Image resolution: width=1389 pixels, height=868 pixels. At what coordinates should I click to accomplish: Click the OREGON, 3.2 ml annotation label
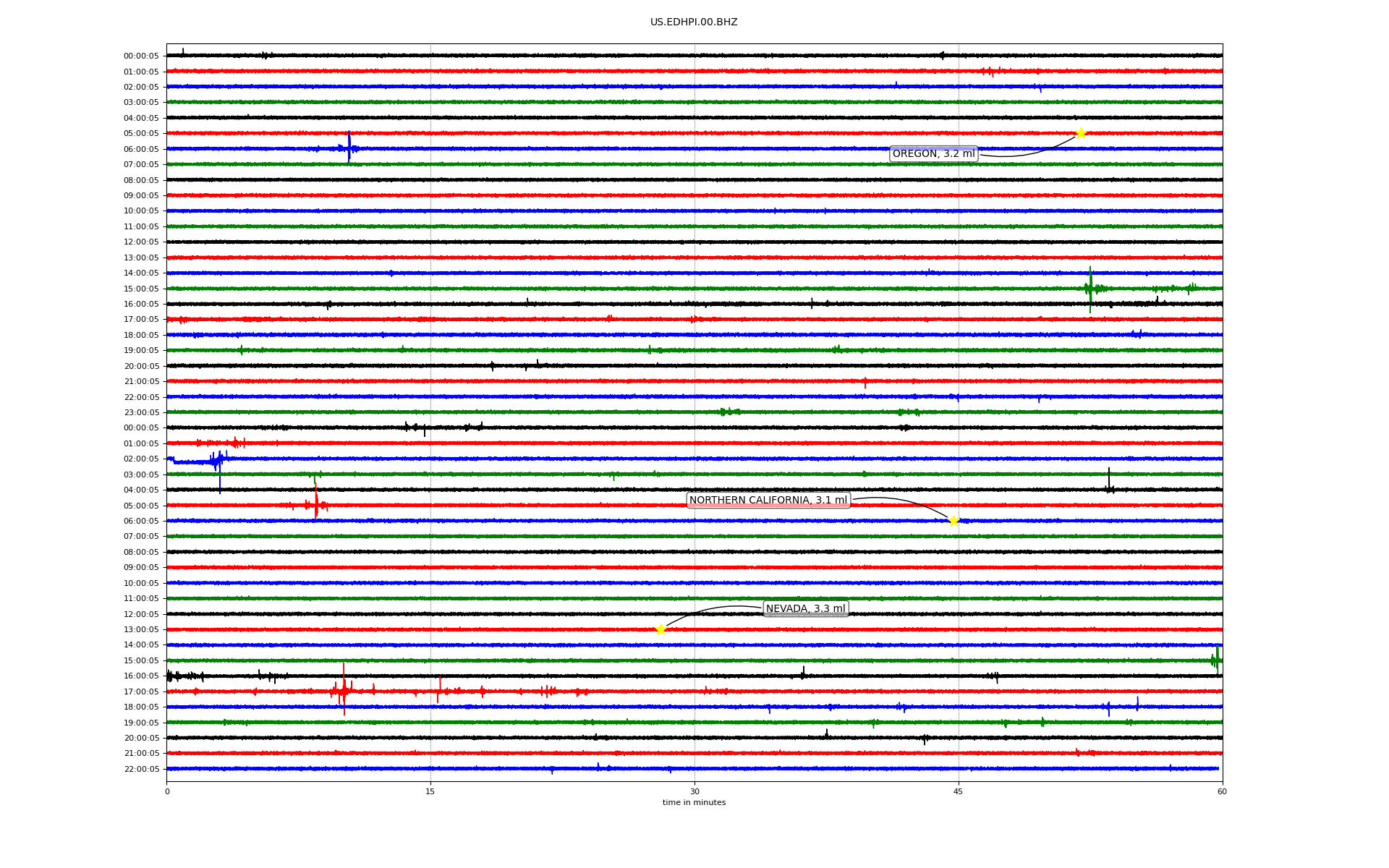click(933, 153)
